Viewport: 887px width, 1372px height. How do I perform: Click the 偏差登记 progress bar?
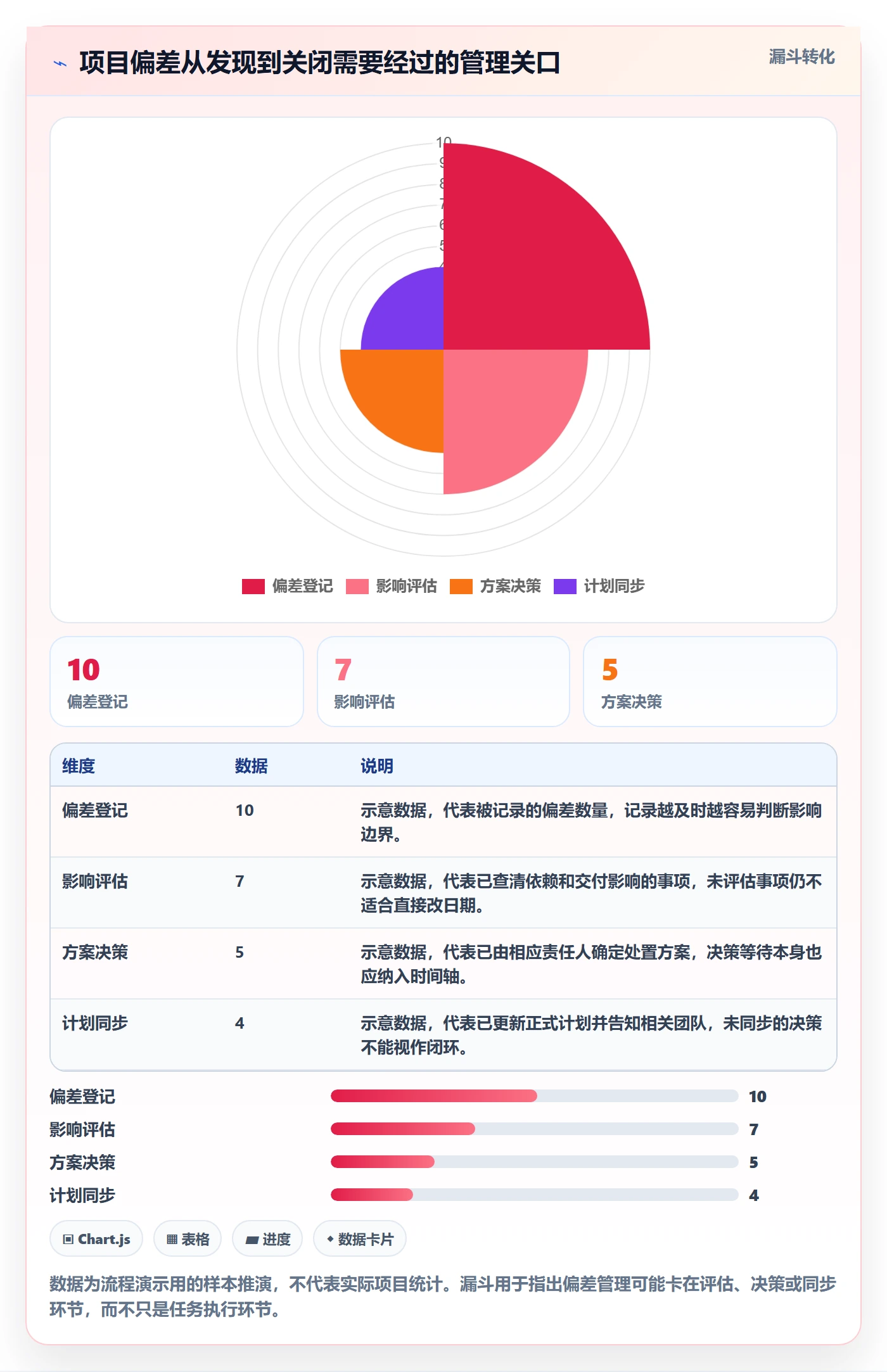click(x=534, y=1096)
